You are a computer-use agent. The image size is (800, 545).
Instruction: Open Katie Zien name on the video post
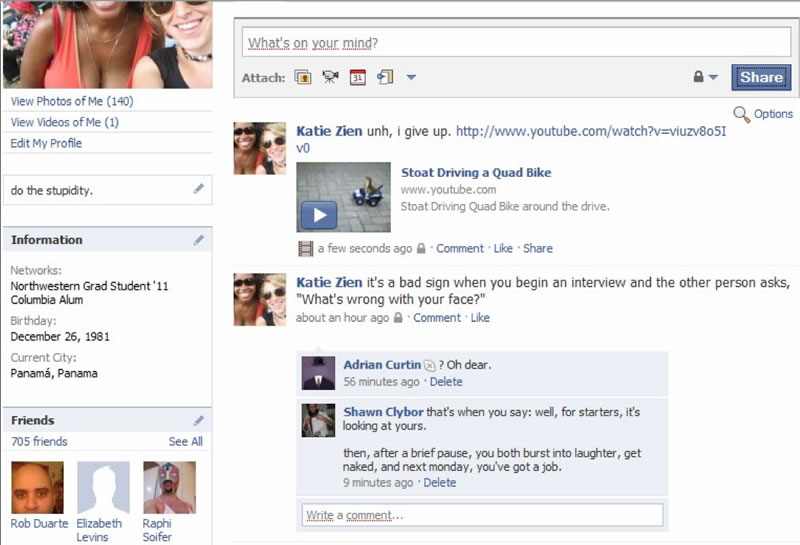point(329,131)
